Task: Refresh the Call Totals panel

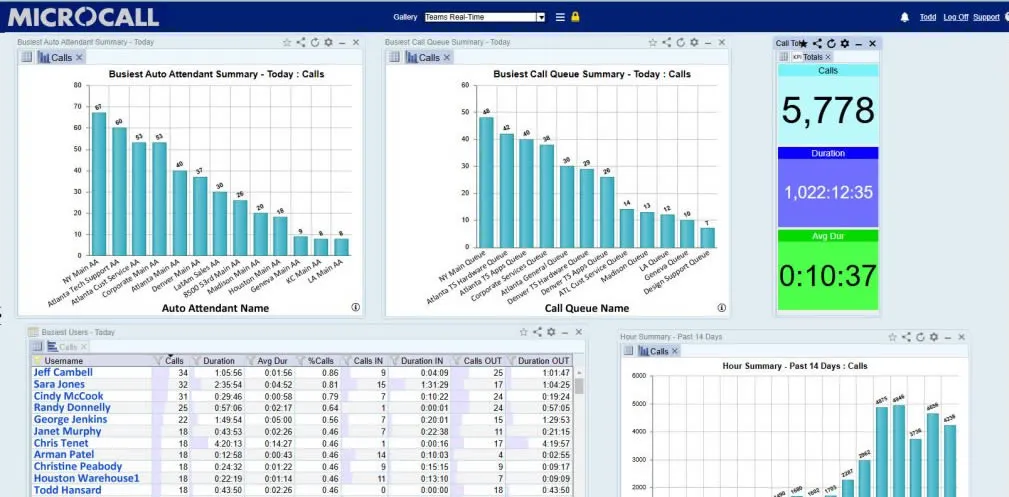Action: [x=831, y=44]
